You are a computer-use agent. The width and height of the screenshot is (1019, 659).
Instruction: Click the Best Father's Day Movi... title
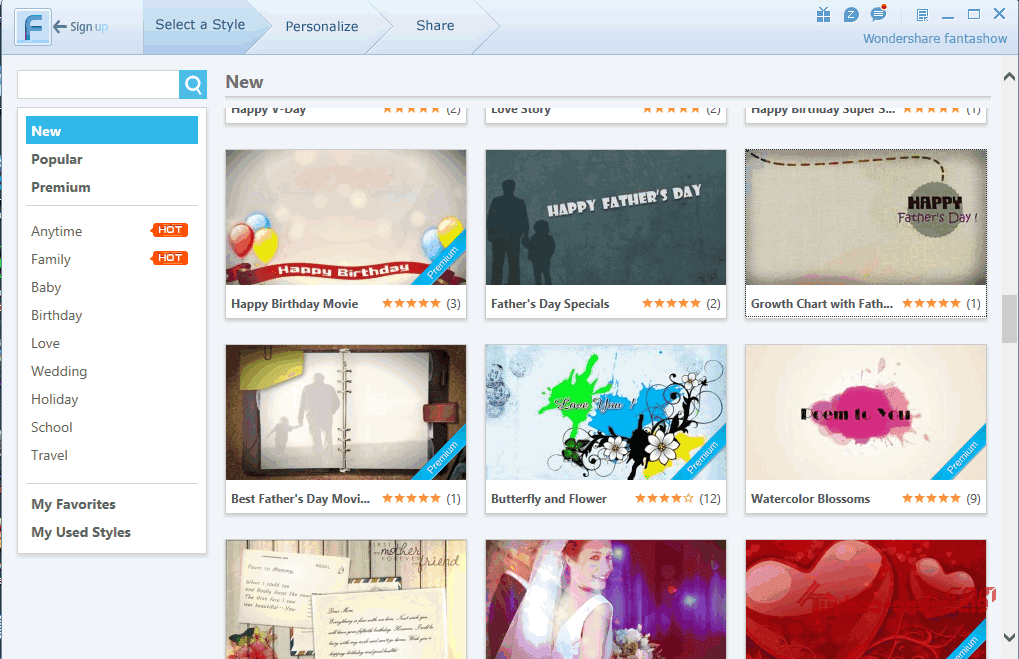click(300, 498)
